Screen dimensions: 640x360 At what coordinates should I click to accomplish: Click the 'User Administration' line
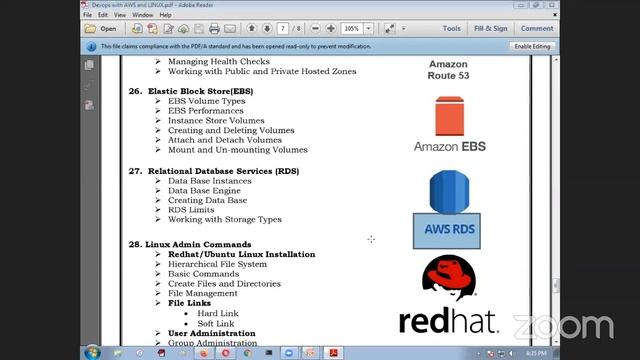click(x=211, y=333)
